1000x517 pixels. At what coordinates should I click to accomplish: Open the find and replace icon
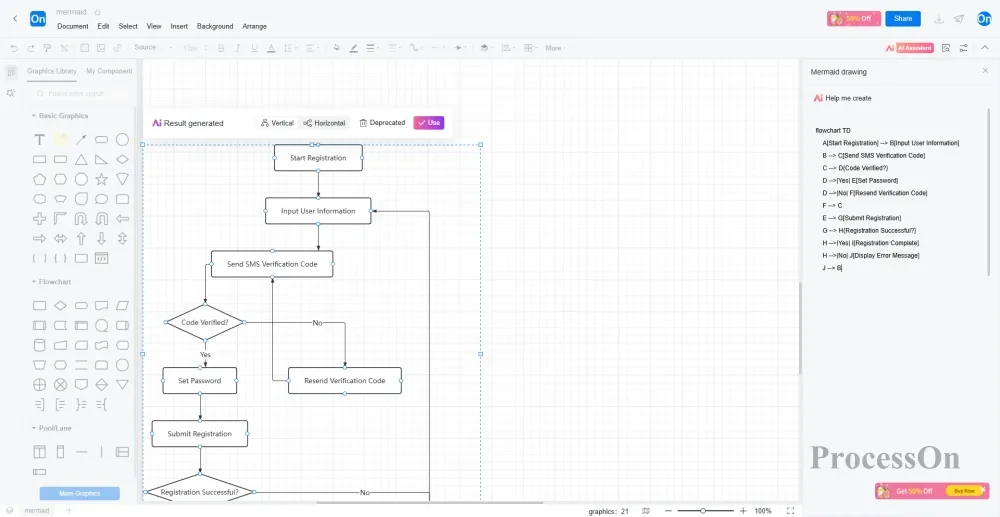point(946,48)
